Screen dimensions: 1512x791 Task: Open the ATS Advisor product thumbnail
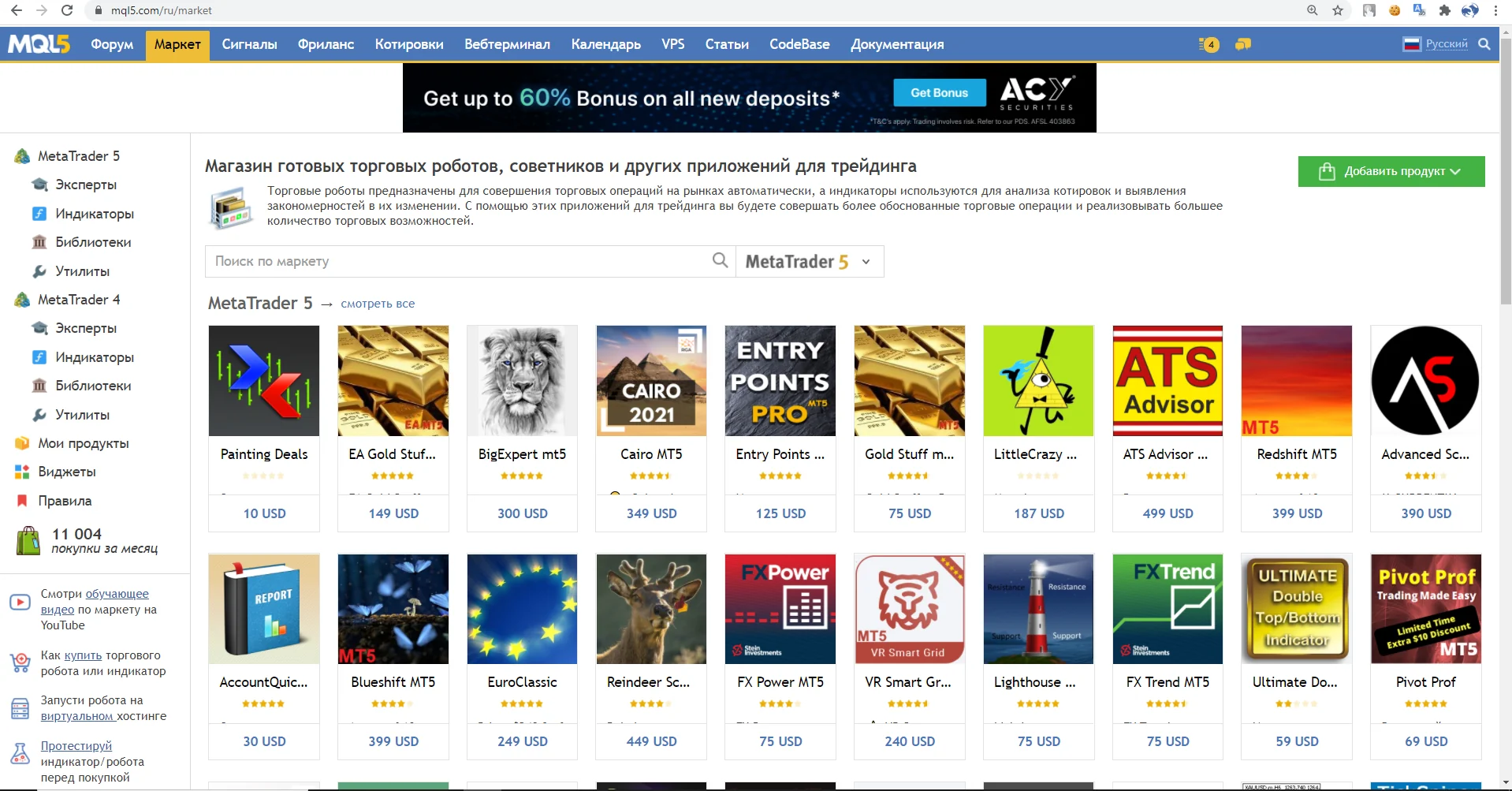pyautogui.click(x=1168, y=381)
